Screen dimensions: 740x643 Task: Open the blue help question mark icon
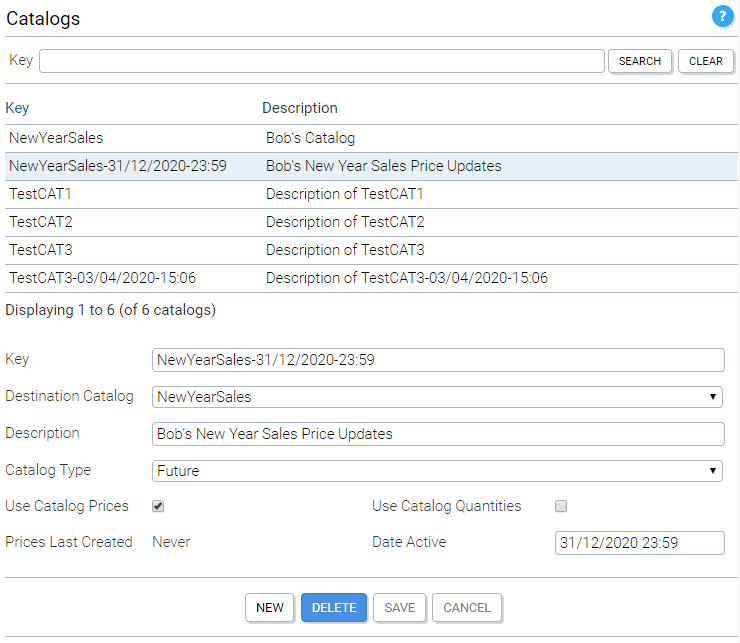pos(722,17)
